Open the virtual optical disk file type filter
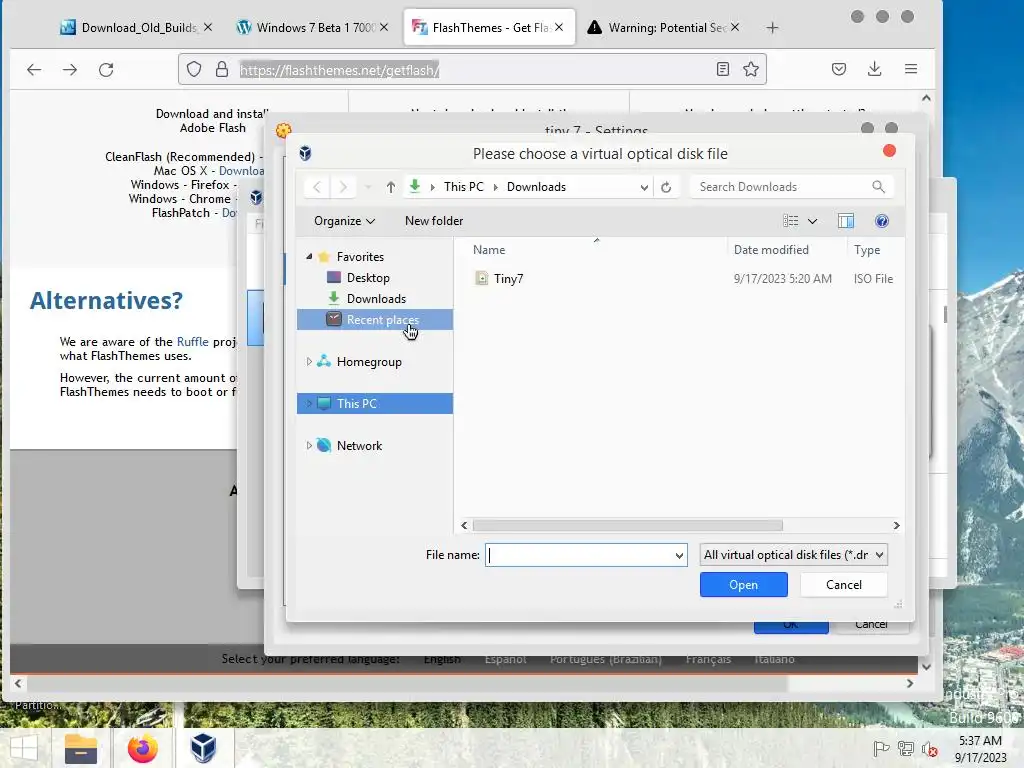The height and width of the screenshot is (768, 1024). tap(793, 554)
